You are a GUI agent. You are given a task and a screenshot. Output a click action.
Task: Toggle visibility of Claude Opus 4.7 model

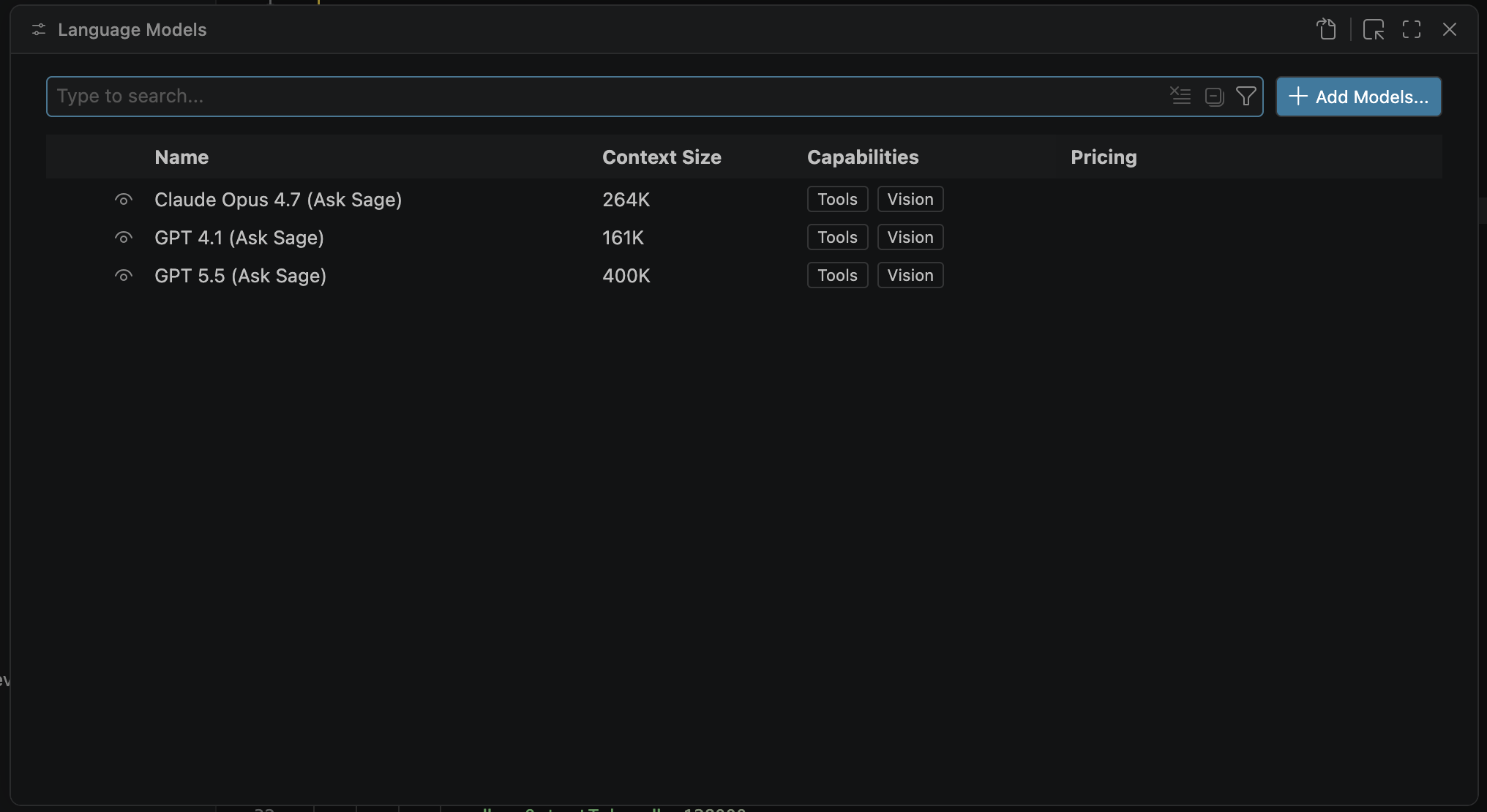(x=124, y=200)
